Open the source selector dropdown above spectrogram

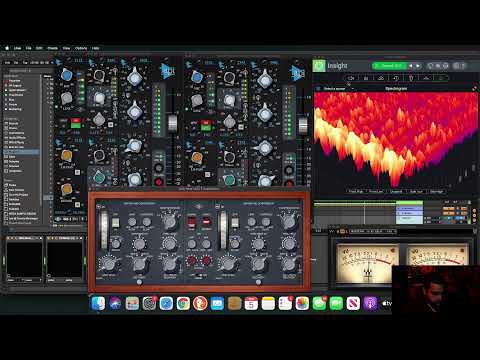point(334,89)
